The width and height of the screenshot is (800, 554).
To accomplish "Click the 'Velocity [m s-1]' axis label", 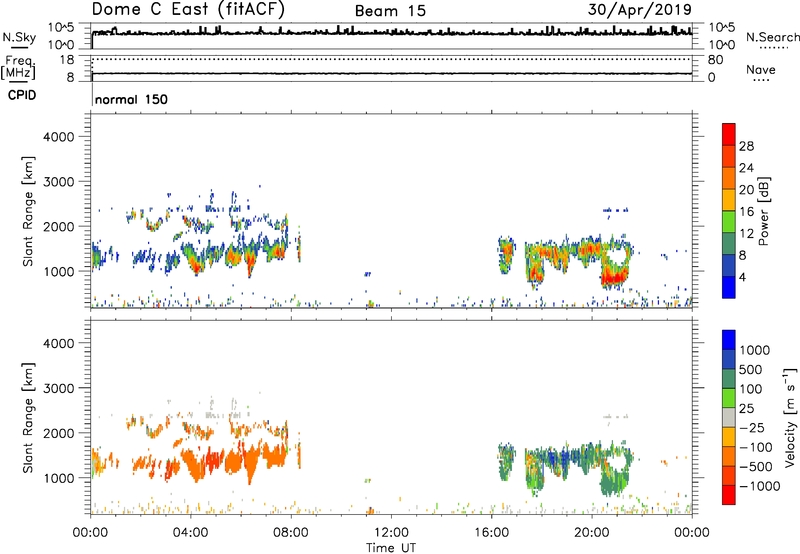I will (x=790, y=417).
